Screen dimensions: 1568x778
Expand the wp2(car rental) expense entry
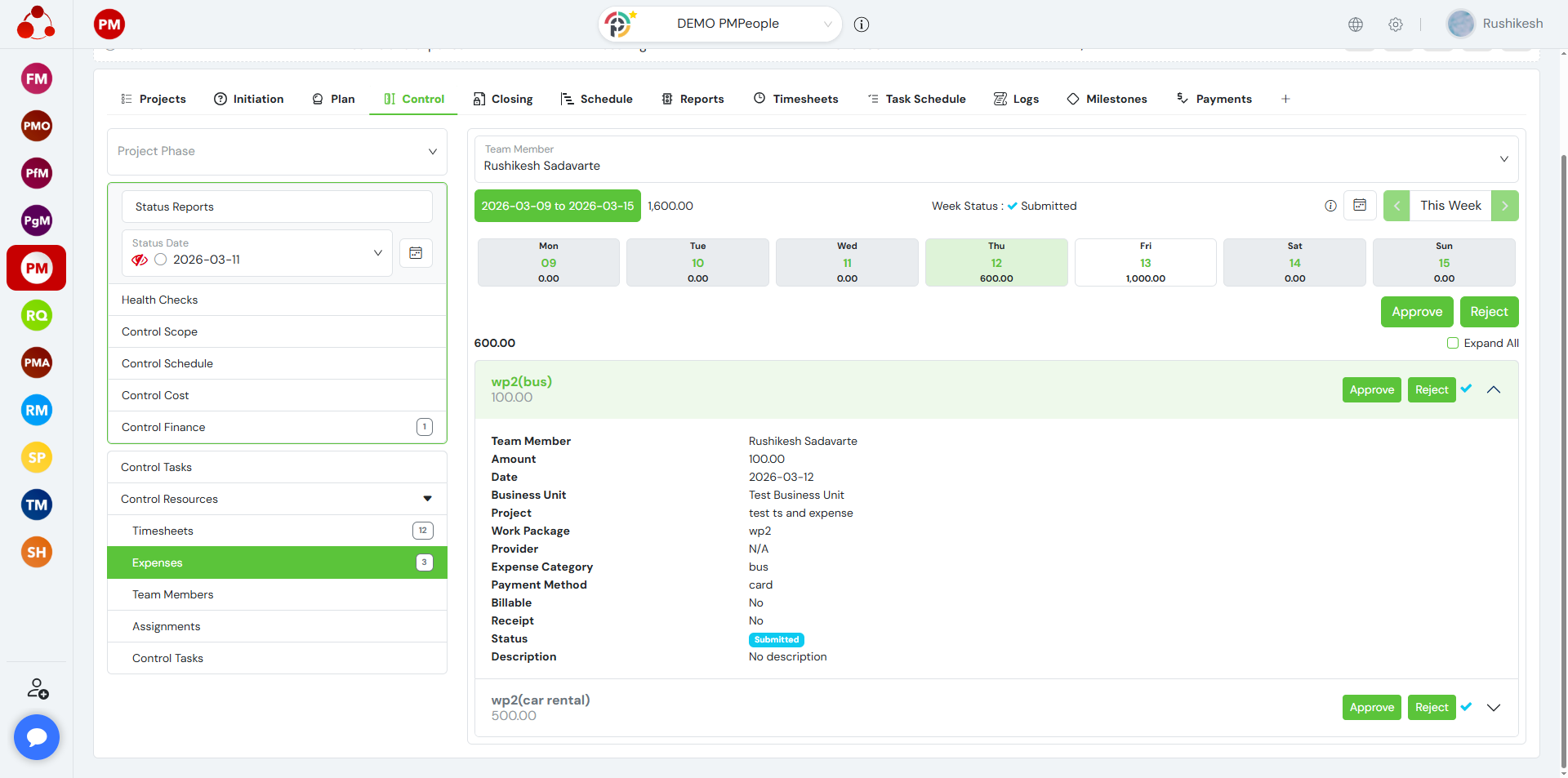pos(1494,708)
